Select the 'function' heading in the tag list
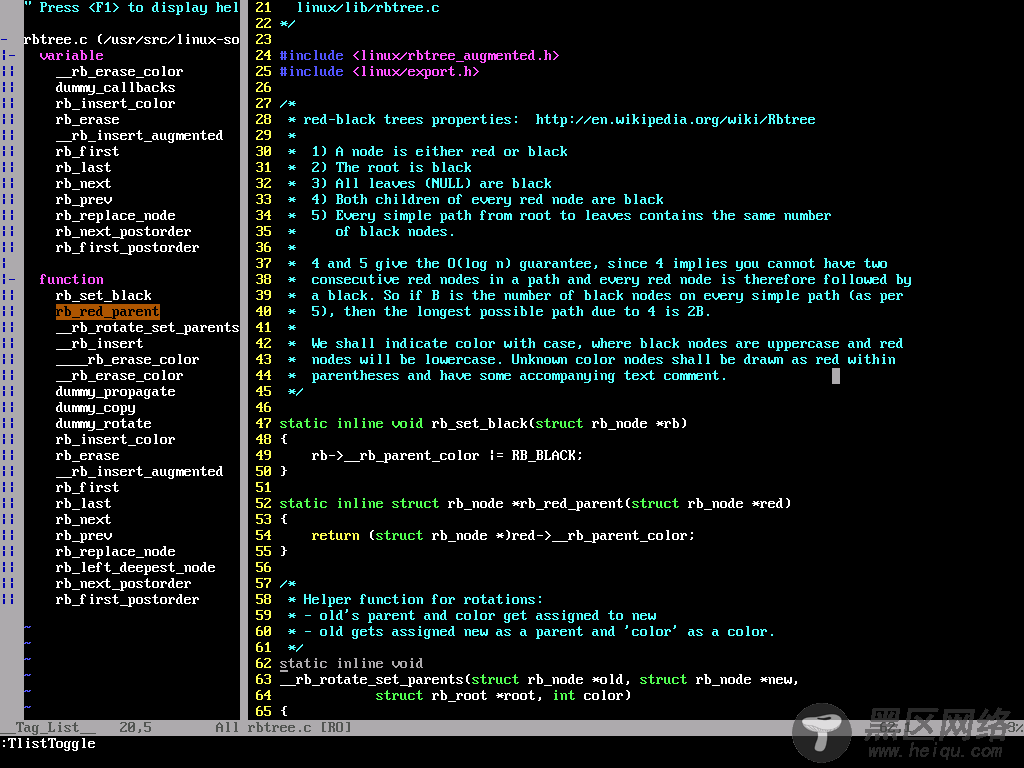Viewport: 1024px width, 768px height. click(x=71, y=280)
